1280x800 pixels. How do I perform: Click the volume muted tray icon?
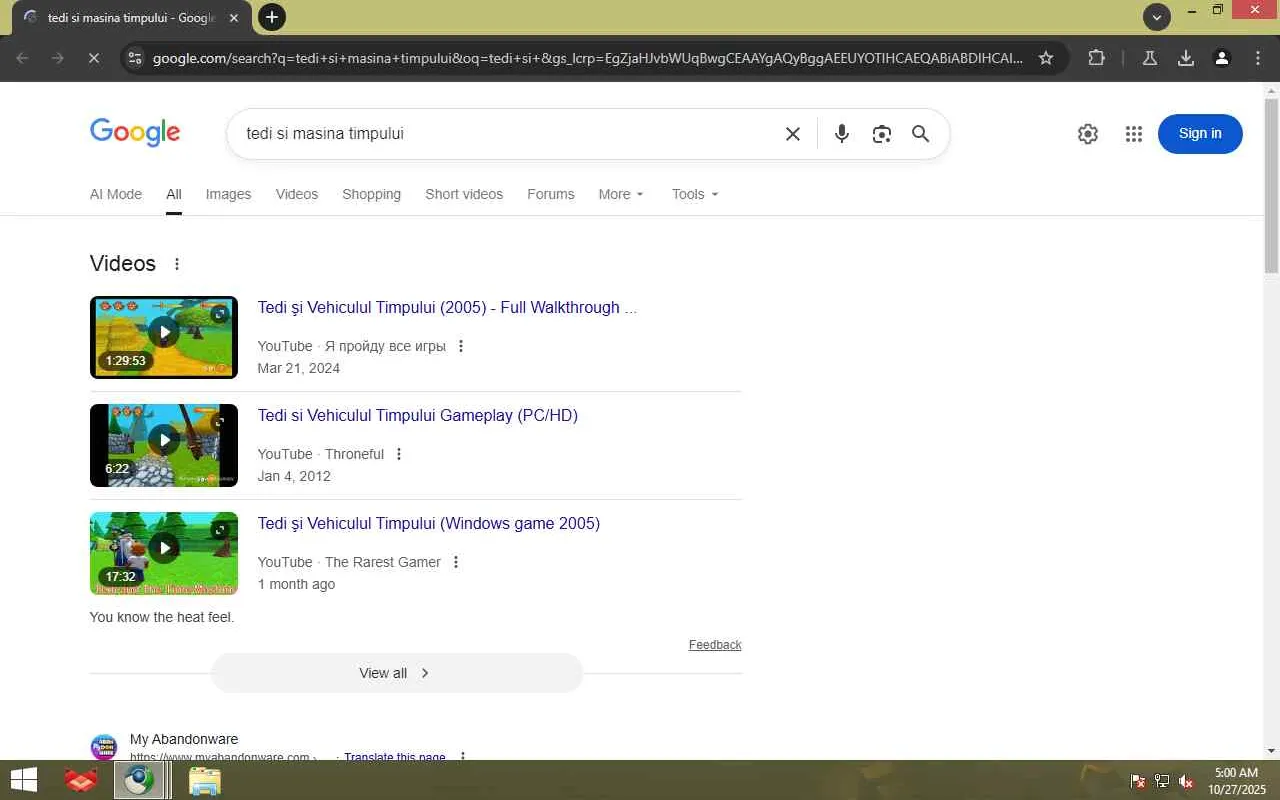1186,781
